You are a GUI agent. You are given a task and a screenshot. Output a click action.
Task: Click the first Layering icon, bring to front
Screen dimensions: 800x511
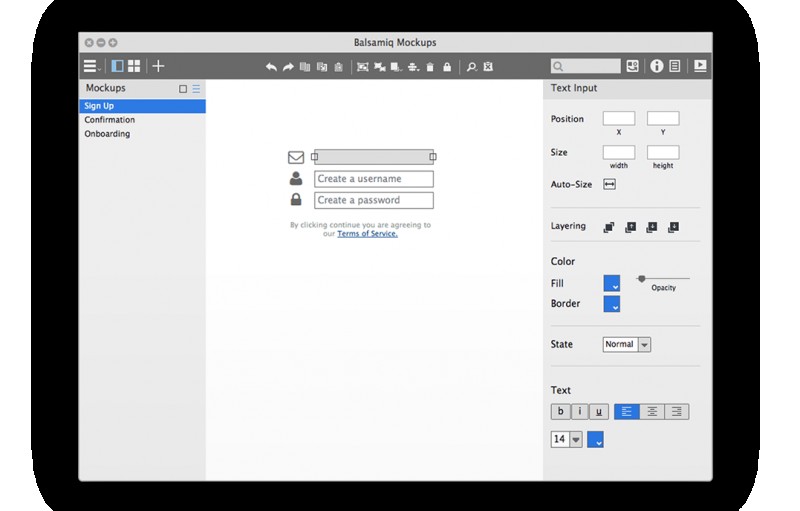coord(609,227)
